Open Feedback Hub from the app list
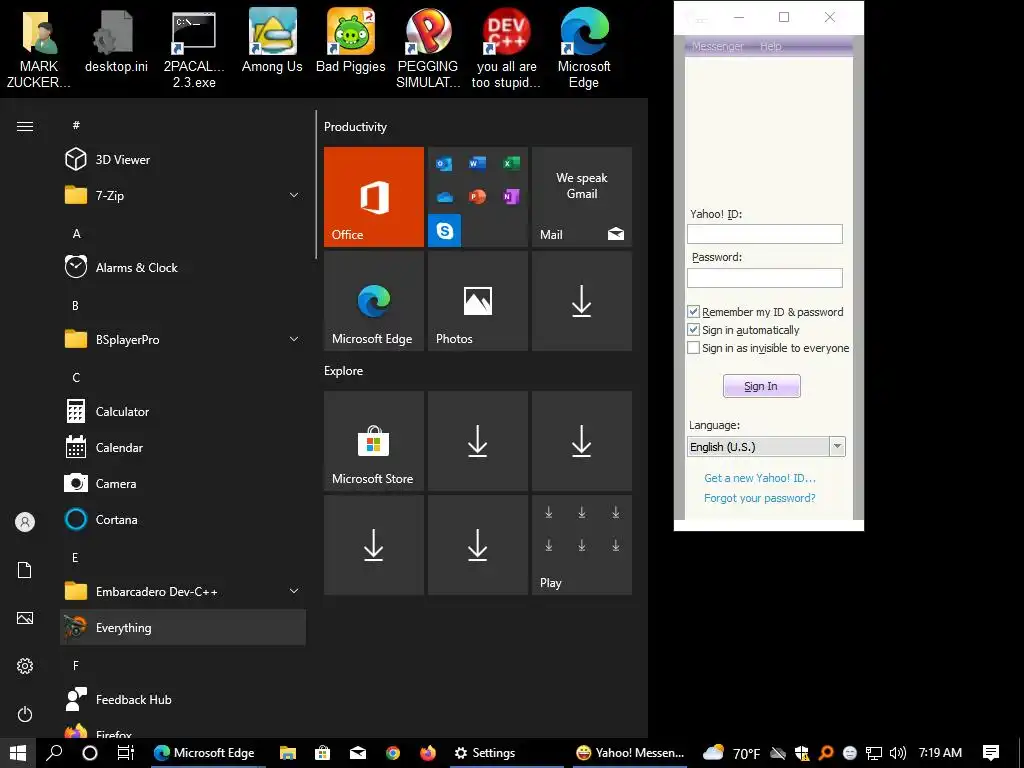1024x768 pixels. (x=183, y=699)
